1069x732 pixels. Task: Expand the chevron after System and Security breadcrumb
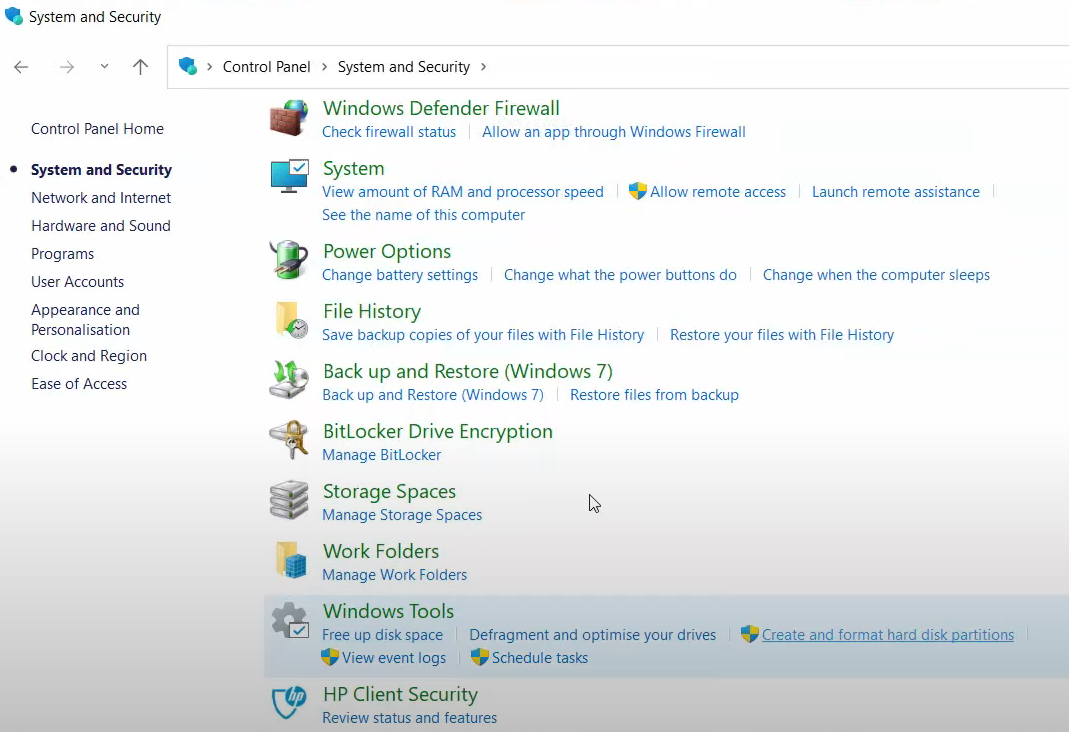coord(484,67)
